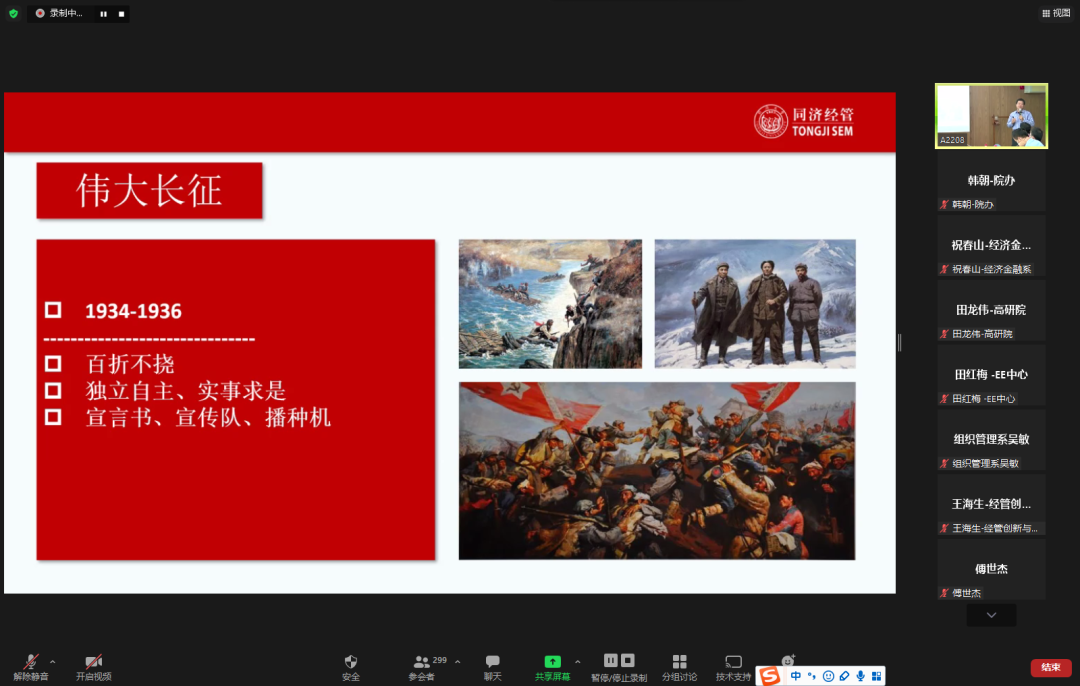Open the reactions smiley icon
Image resolution: width=1080 pixels, height=686 pixels.
(x=788, y=661)
